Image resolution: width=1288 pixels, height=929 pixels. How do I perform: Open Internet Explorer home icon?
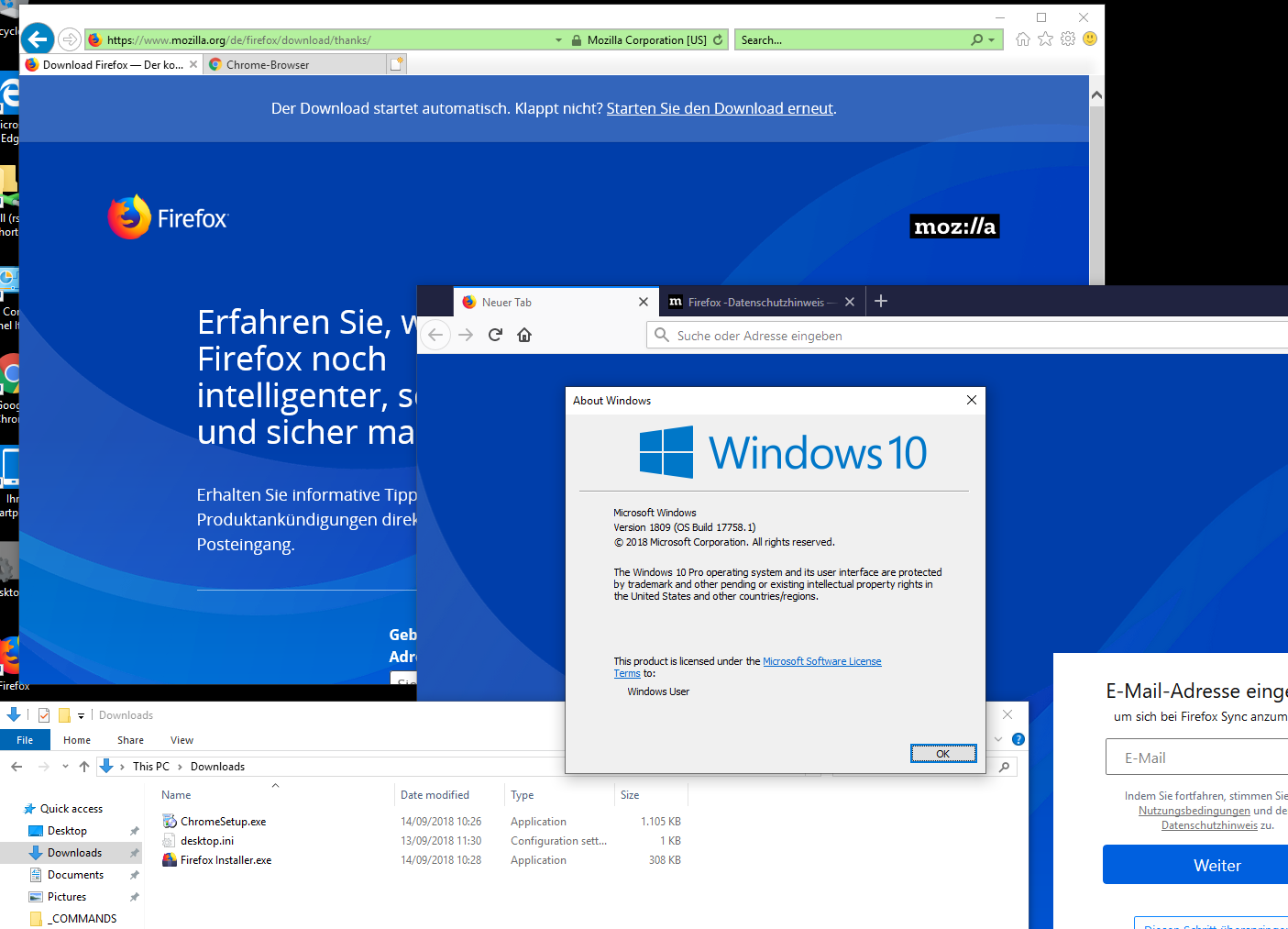point(1023,39)
